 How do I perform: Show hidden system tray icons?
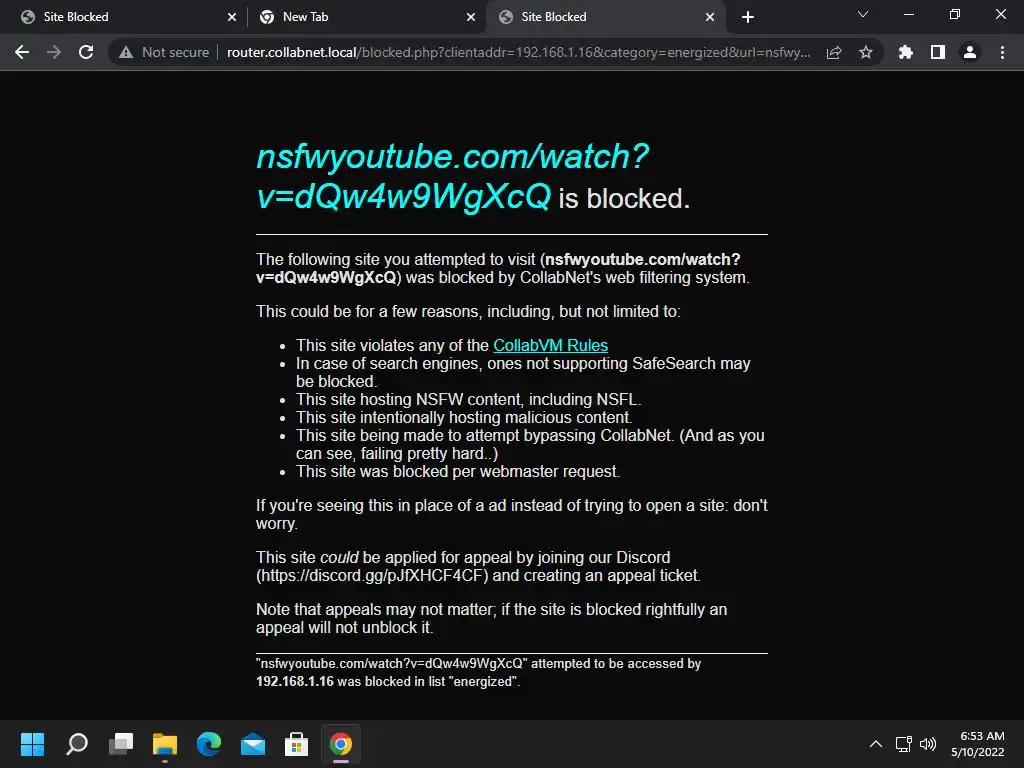(x=876, y=744)
